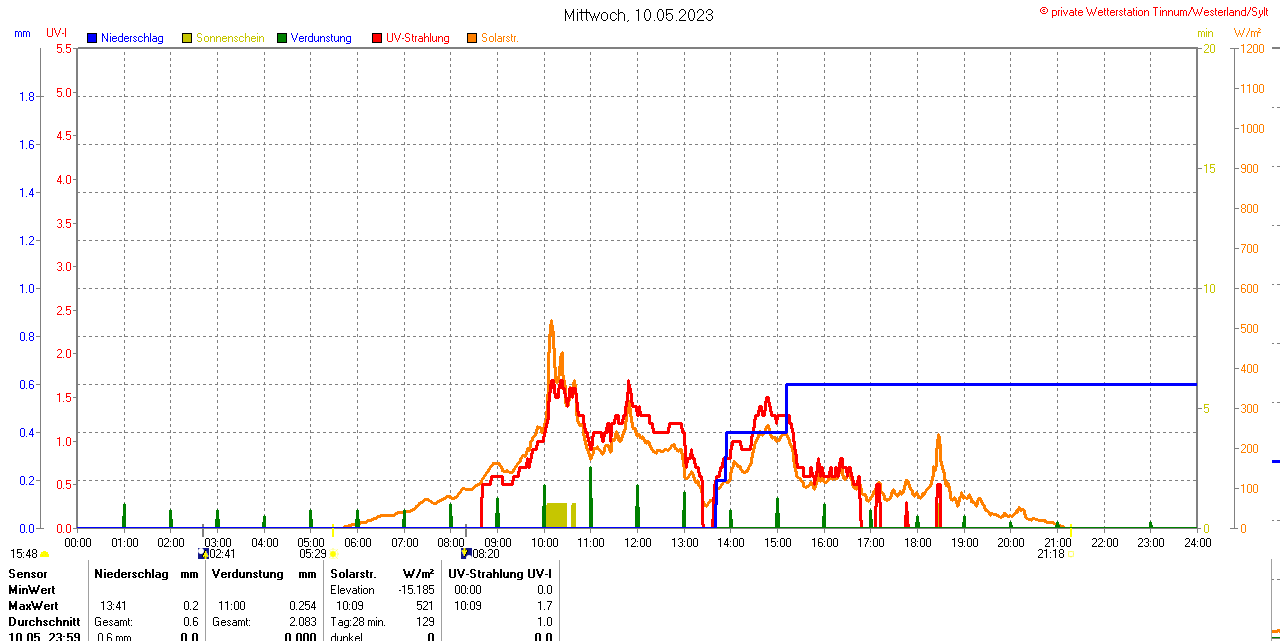Click the Sensor header in data table
Image resolution: width=1280 pixels, height=641 pixels.
click(x=27, y=574)
